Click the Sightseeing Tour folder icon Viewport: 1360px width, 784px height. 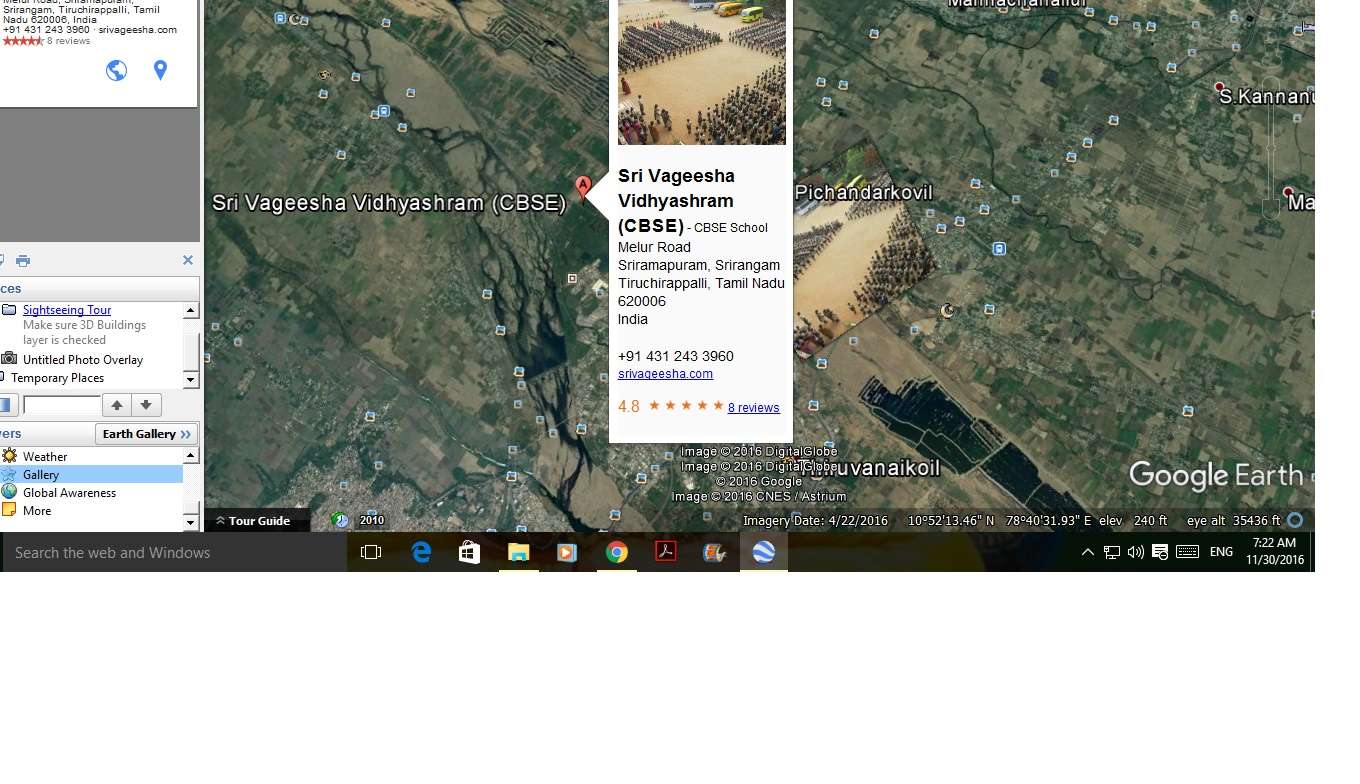coord(9,310)
